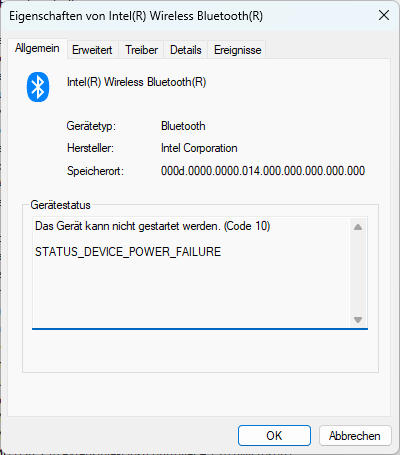Click the device status scroll down arrow
400x455 pixels.
coord(358,320)
